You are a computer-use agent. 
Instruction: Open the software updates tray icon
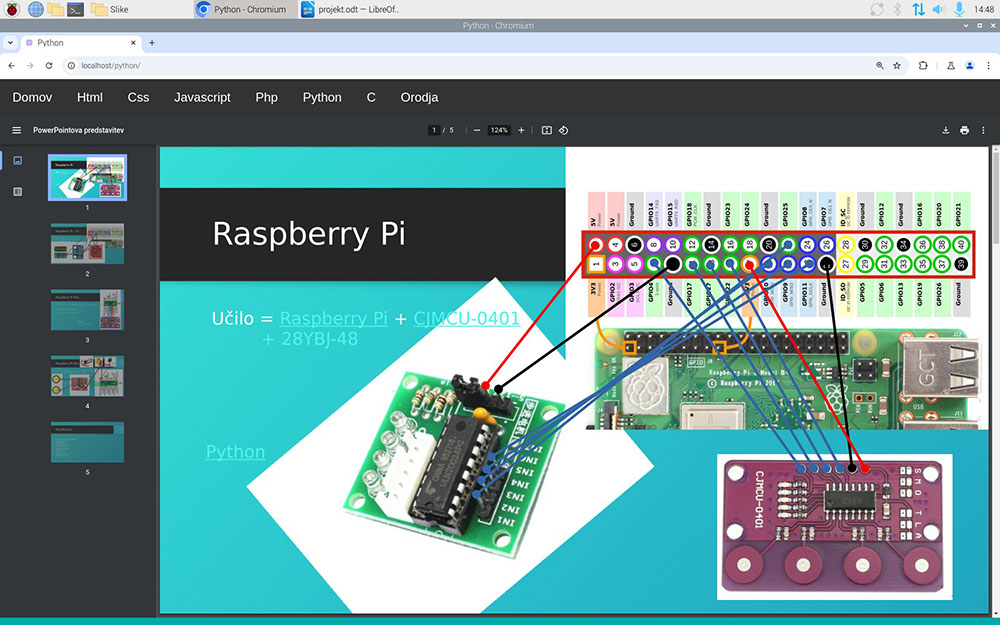tap(878, 10)
